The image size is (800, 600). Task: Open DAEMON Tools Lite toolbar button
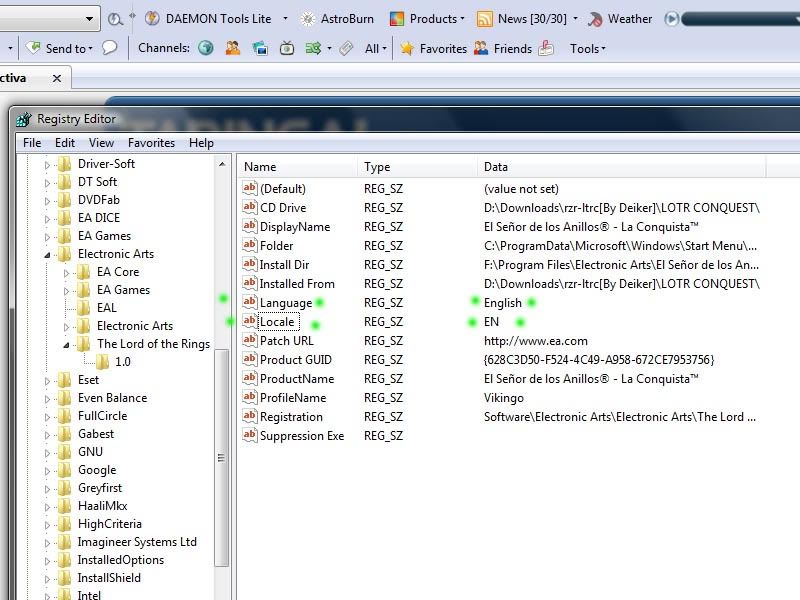click(208, 19)
